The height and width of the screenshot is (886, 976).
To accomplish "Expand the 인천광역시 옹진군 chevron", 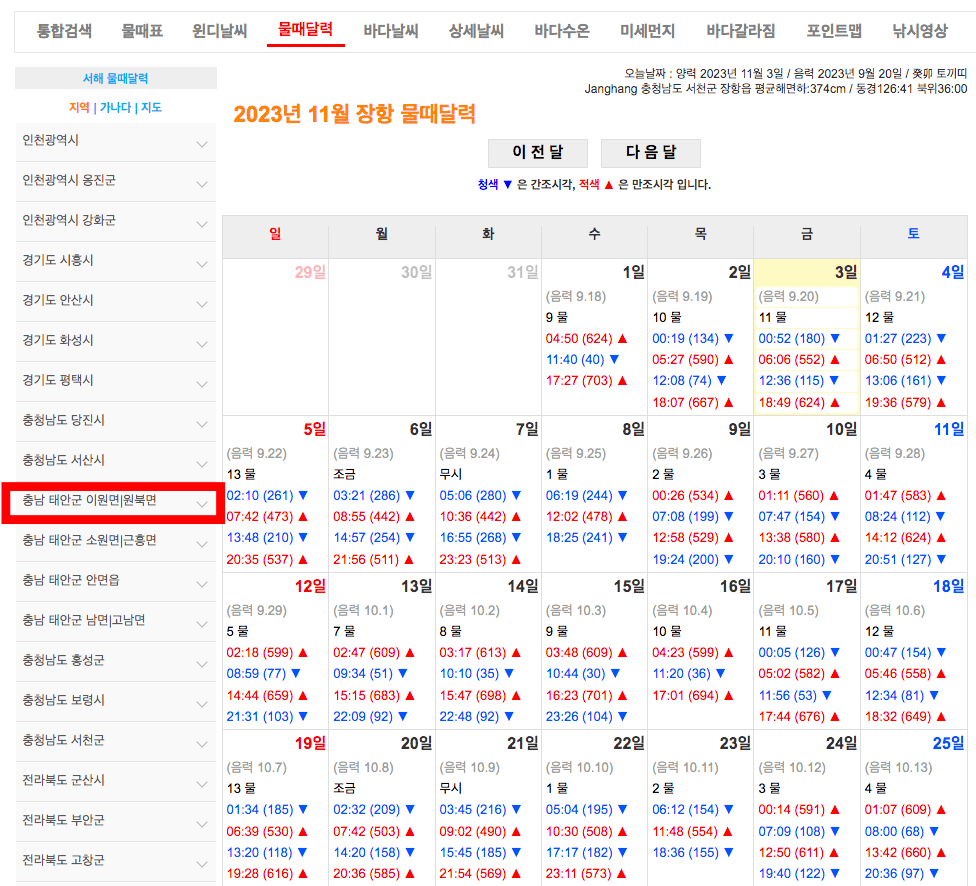I will point(202,184).
